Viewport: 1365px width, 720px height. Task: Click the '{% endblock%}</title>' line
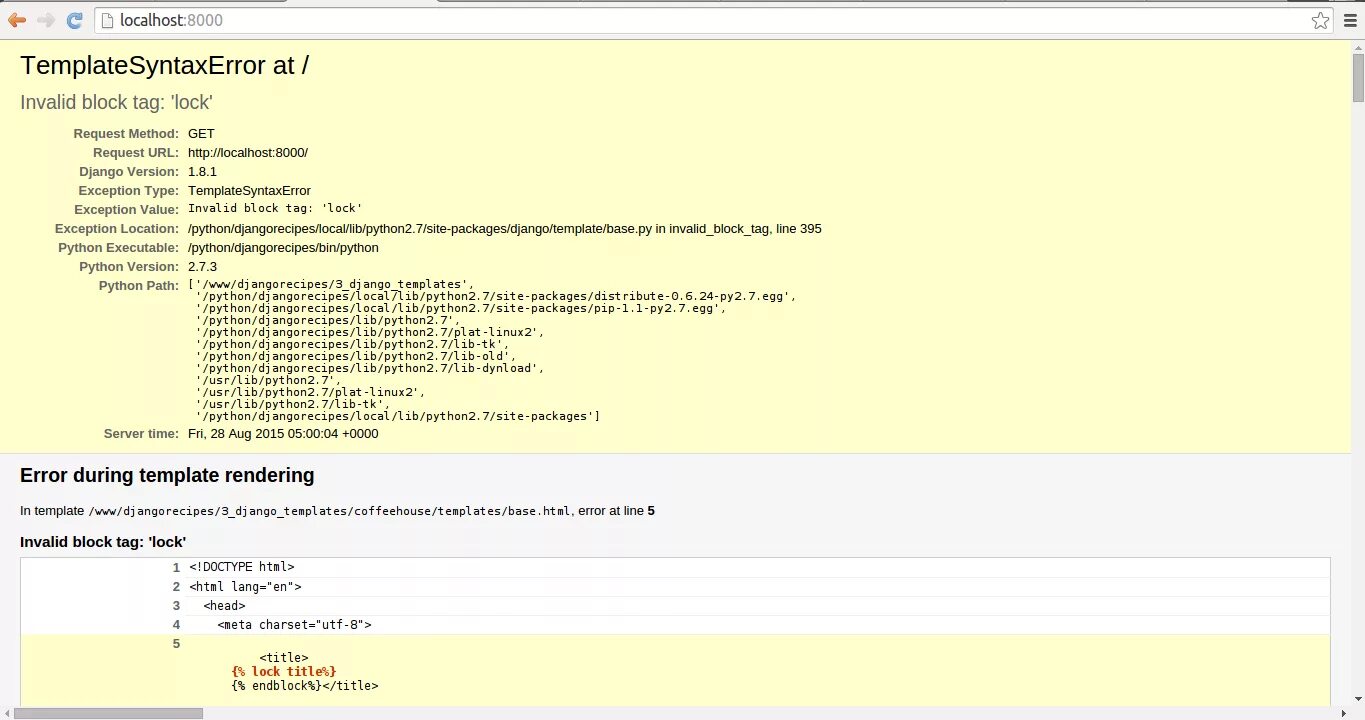[x=305, y=686]
